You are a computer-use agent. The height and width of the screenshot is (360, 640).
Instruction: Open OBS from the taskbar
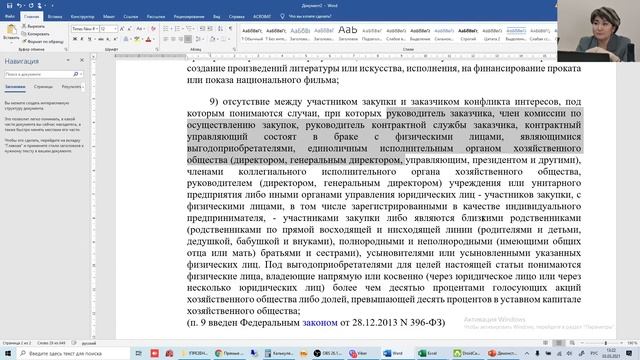point(327,353)
